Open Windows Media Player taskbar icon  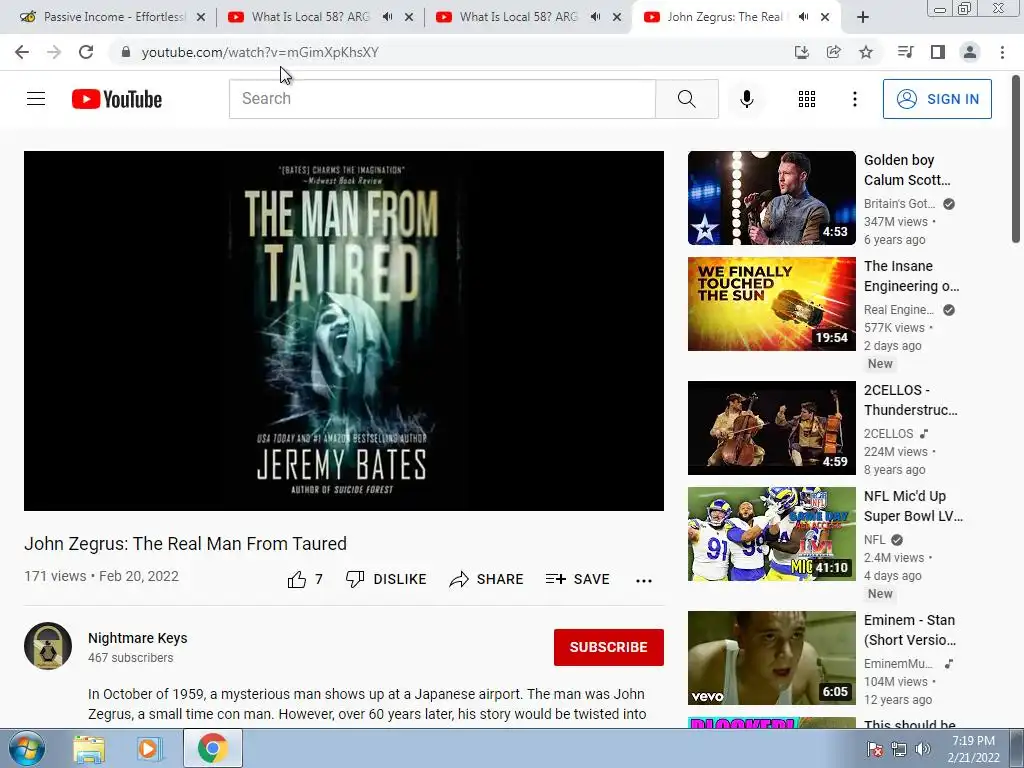[148, 748]
